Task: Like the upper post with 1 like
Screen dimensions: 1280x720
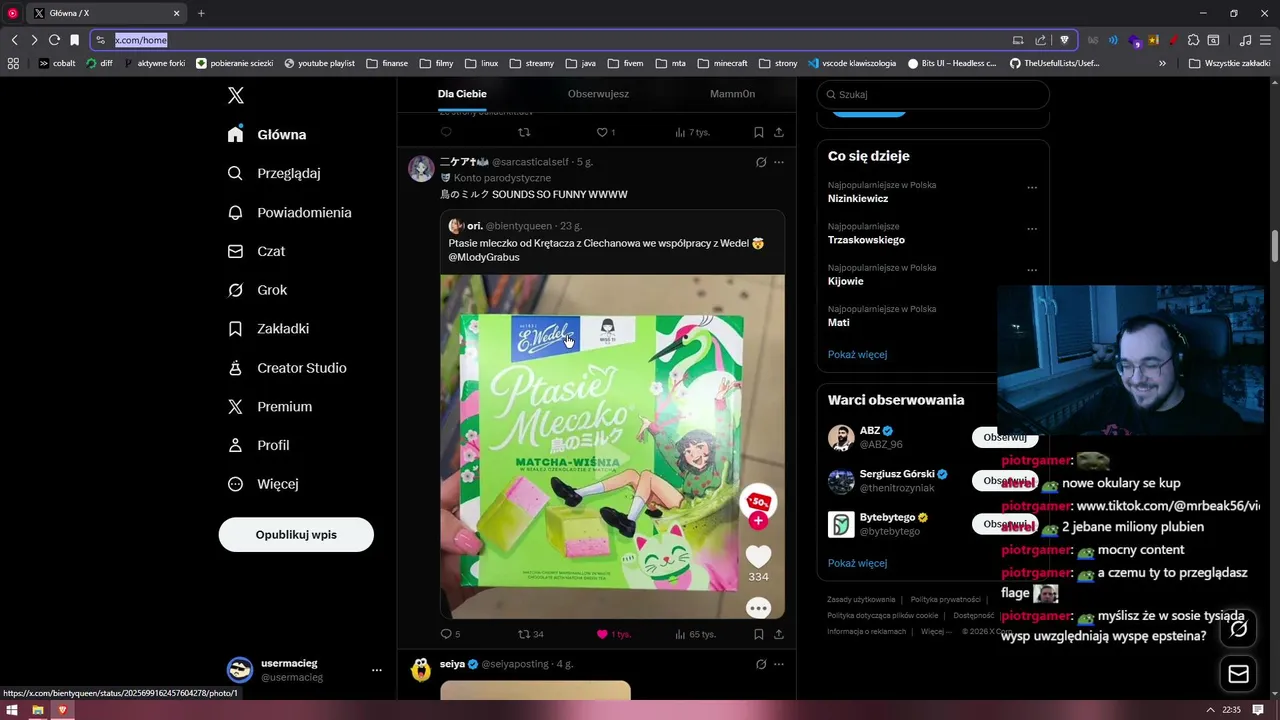Action: [605, 132]
